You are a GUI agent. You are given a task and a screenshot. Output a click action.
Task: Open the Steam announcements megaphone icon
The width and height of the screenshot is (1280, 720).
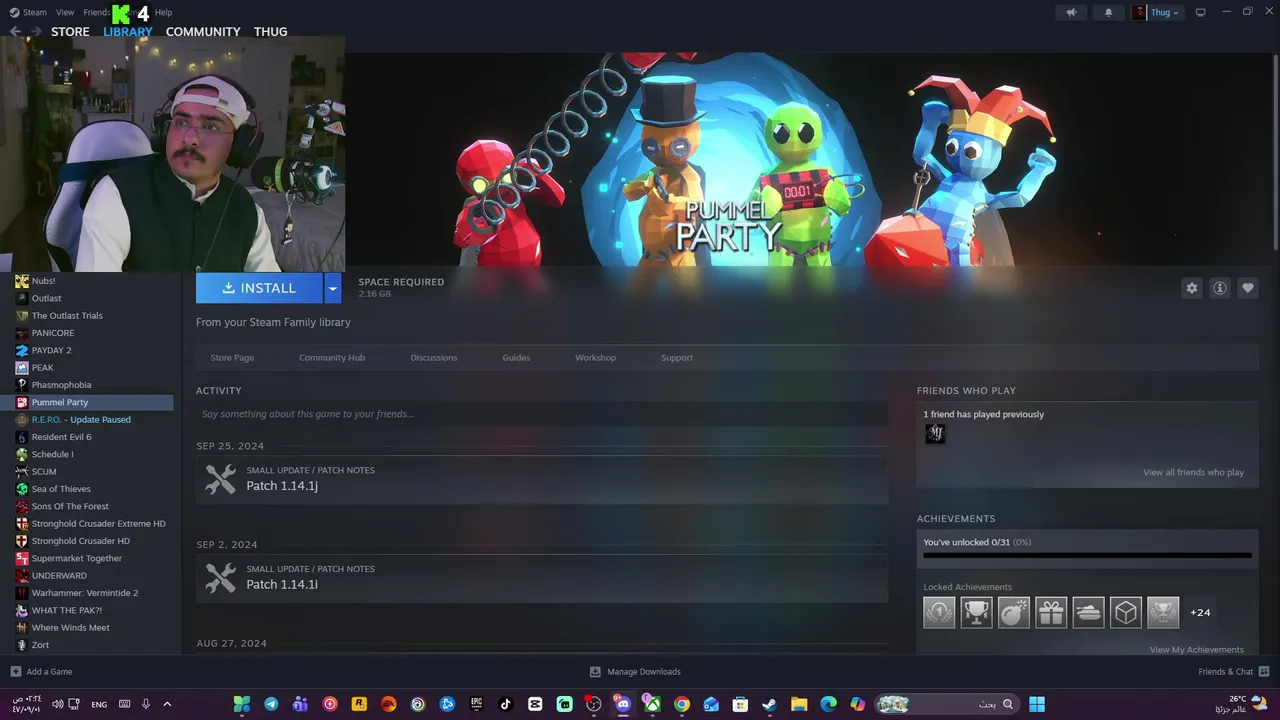coord(1071,12)
